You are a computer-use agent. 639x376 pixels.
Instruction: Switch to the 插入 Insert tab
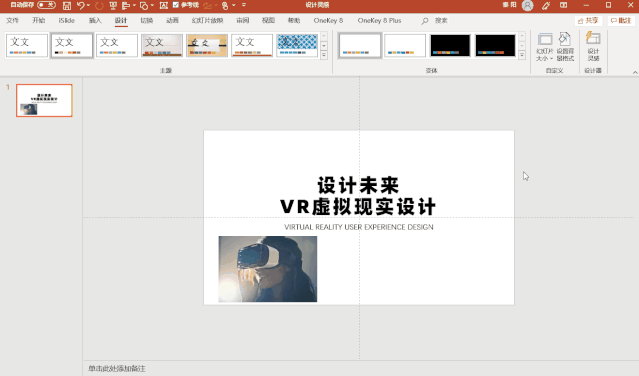(x=95, y=20)
